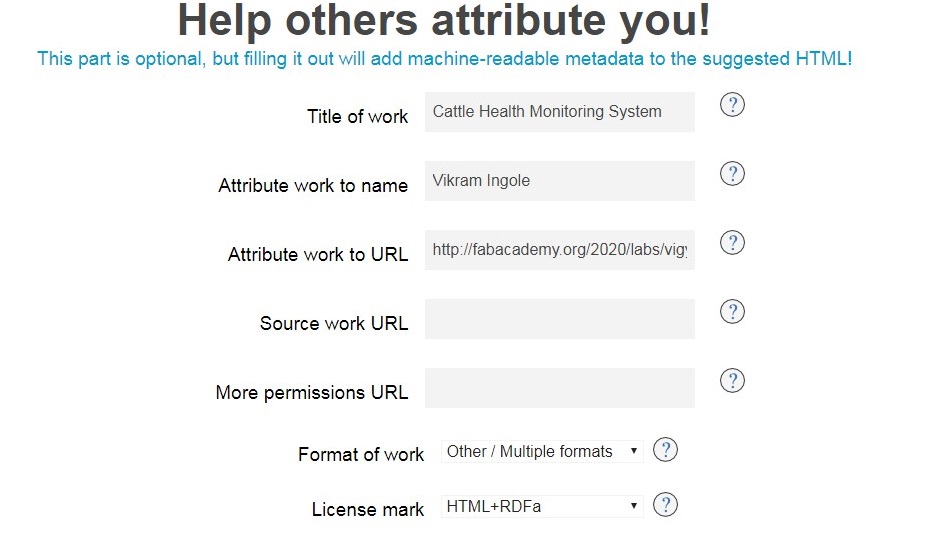The height and width of the screenshot is (538, 933).
Task: Show help for License mark option
Action: 665,505
